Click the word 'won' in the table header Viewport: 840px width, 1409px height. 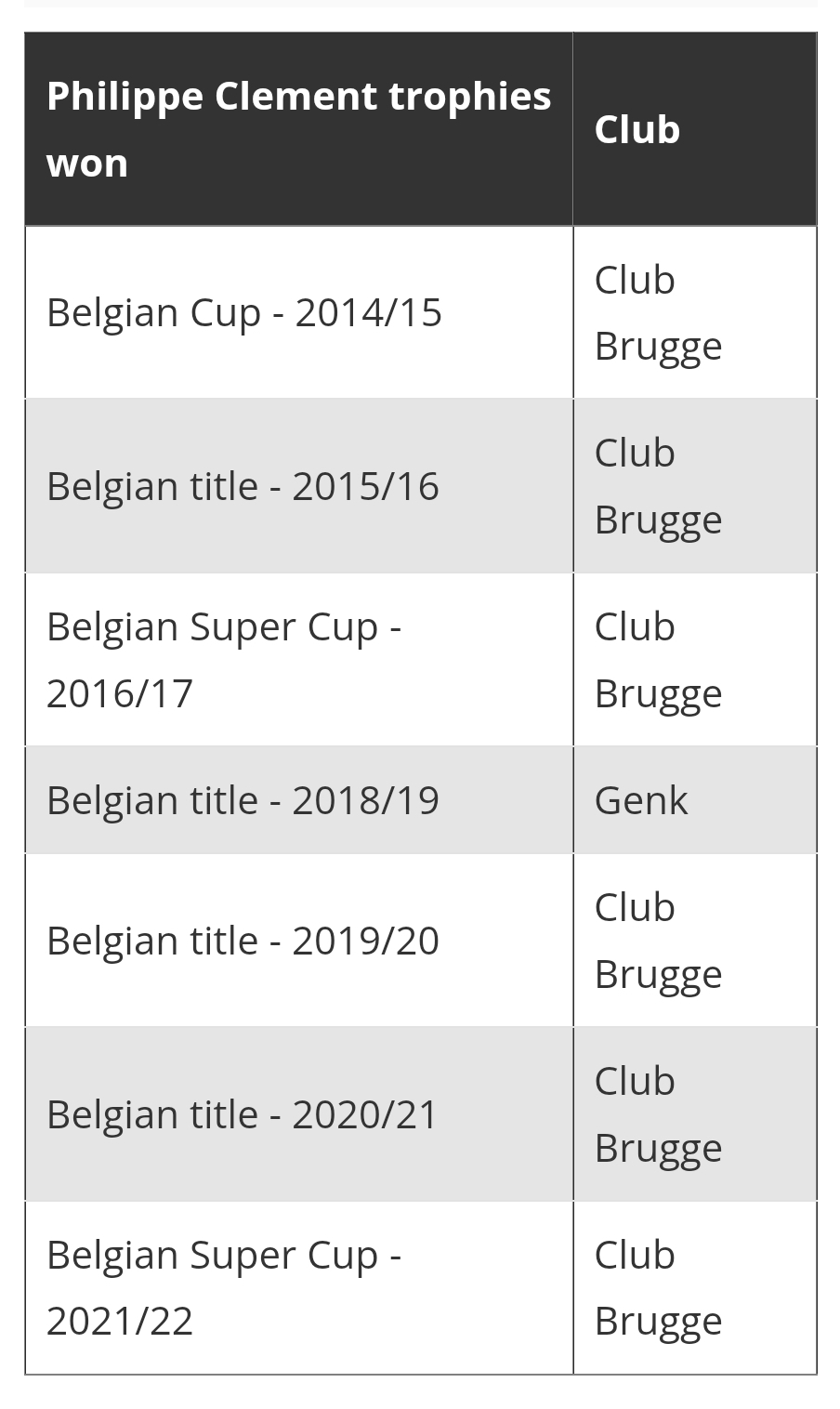click(87, 164)
